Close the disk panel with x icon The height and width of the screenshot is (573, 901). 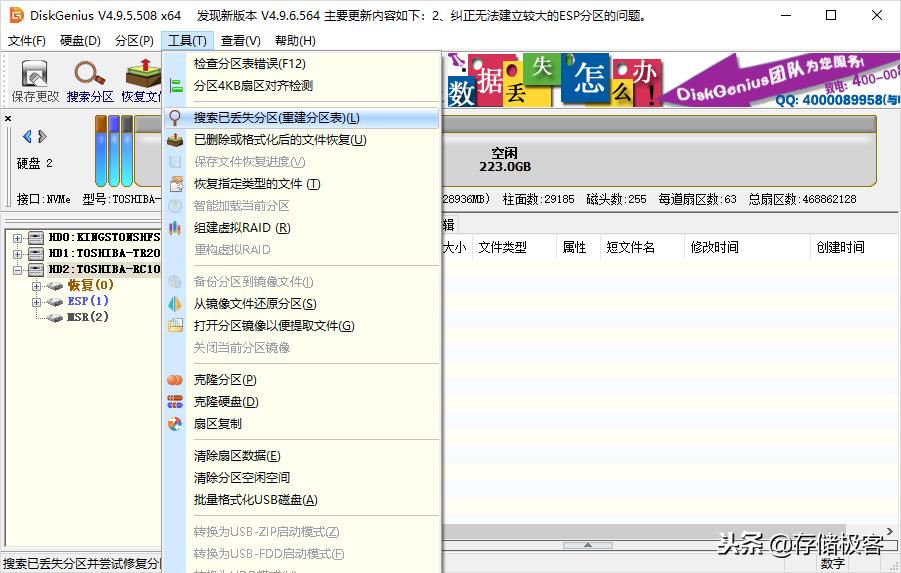pyautogui.click(x=8, y=118)
